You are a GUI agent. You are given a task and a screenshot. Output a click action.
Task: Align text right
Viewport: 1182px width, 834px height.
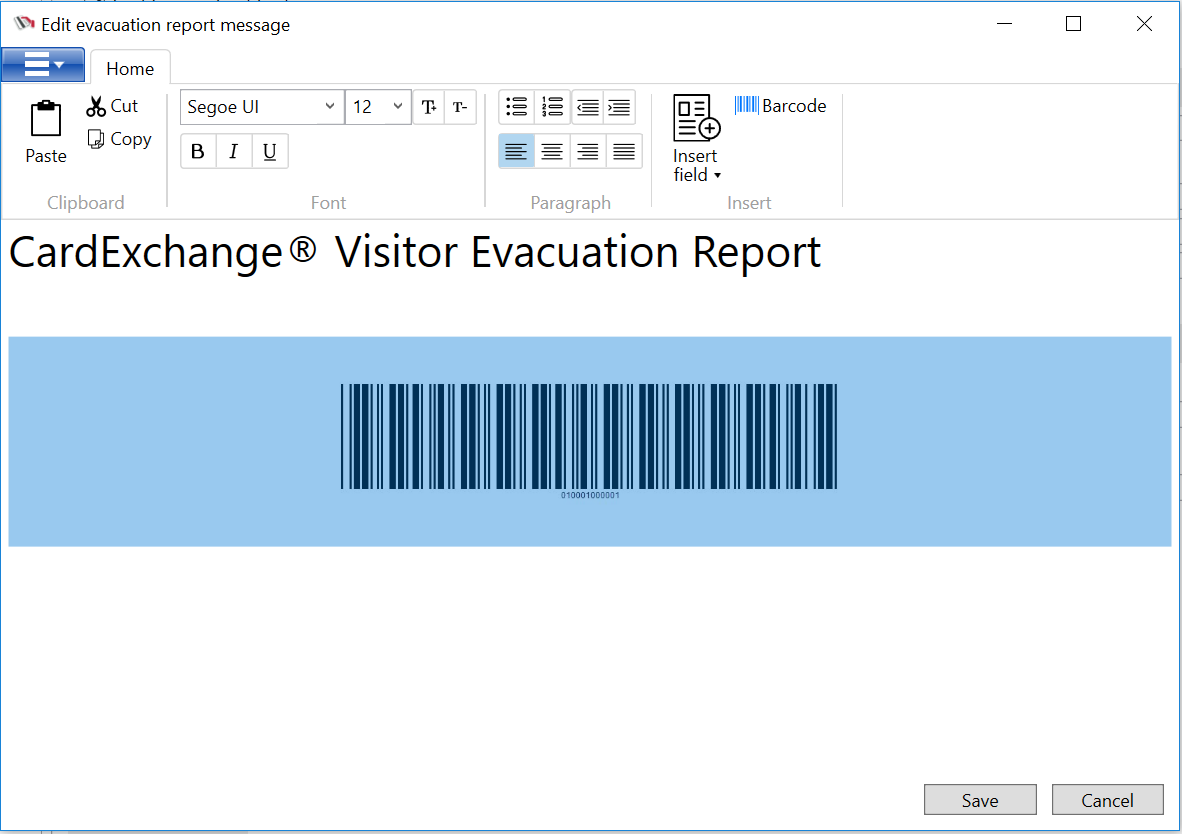[x=587, y=152]
